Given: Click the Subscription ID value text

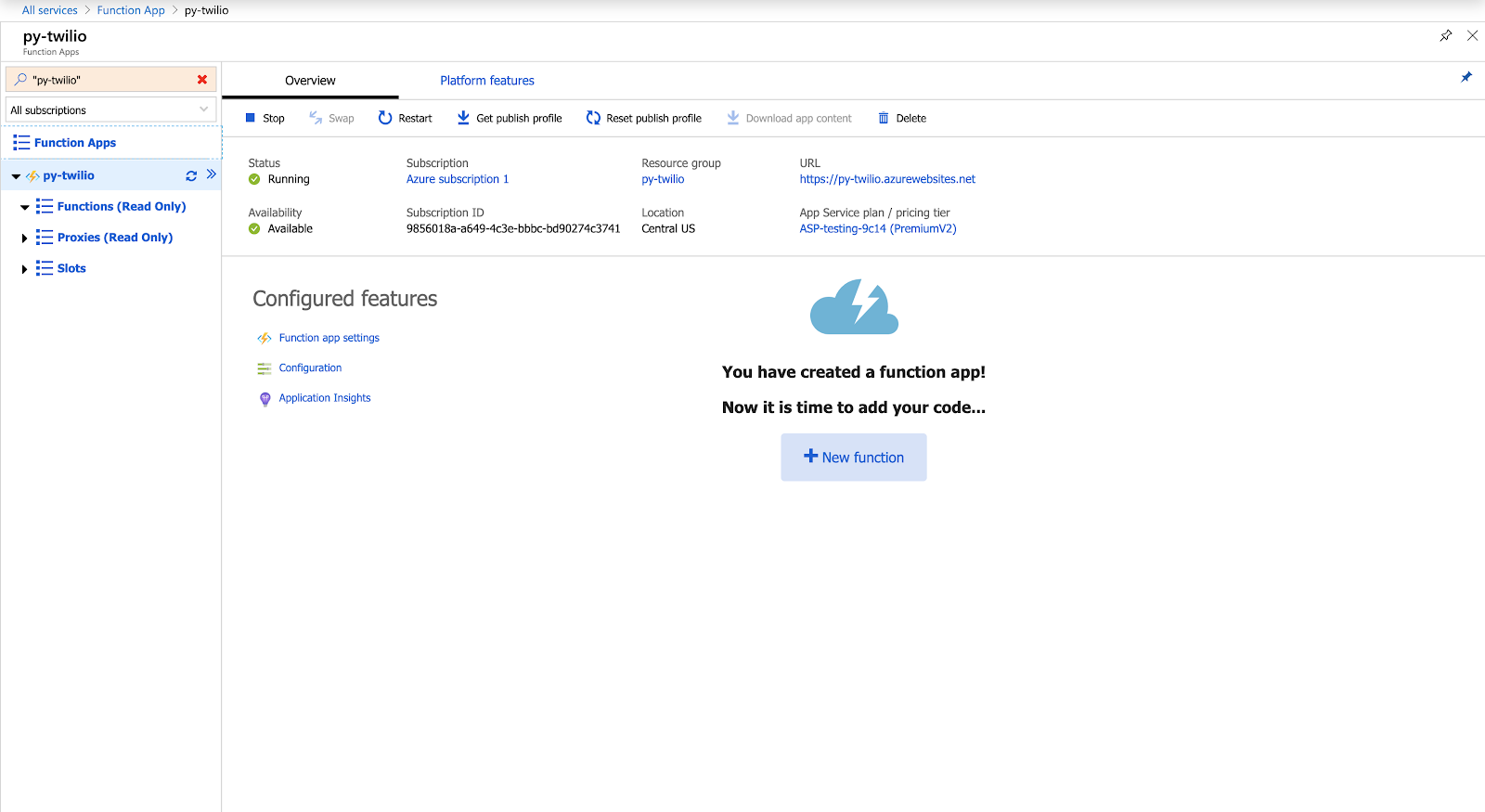Looking at the screenshot, I should [513, 228].
